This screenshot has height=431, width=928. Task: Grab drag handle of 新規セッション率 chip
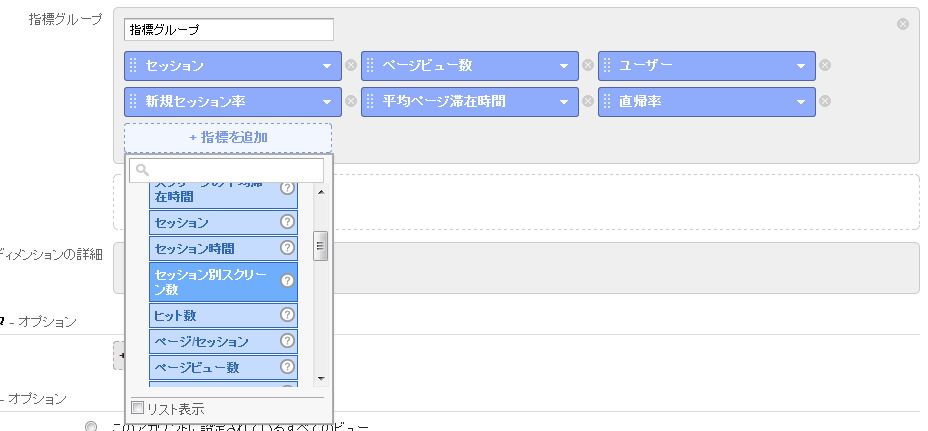133,101
